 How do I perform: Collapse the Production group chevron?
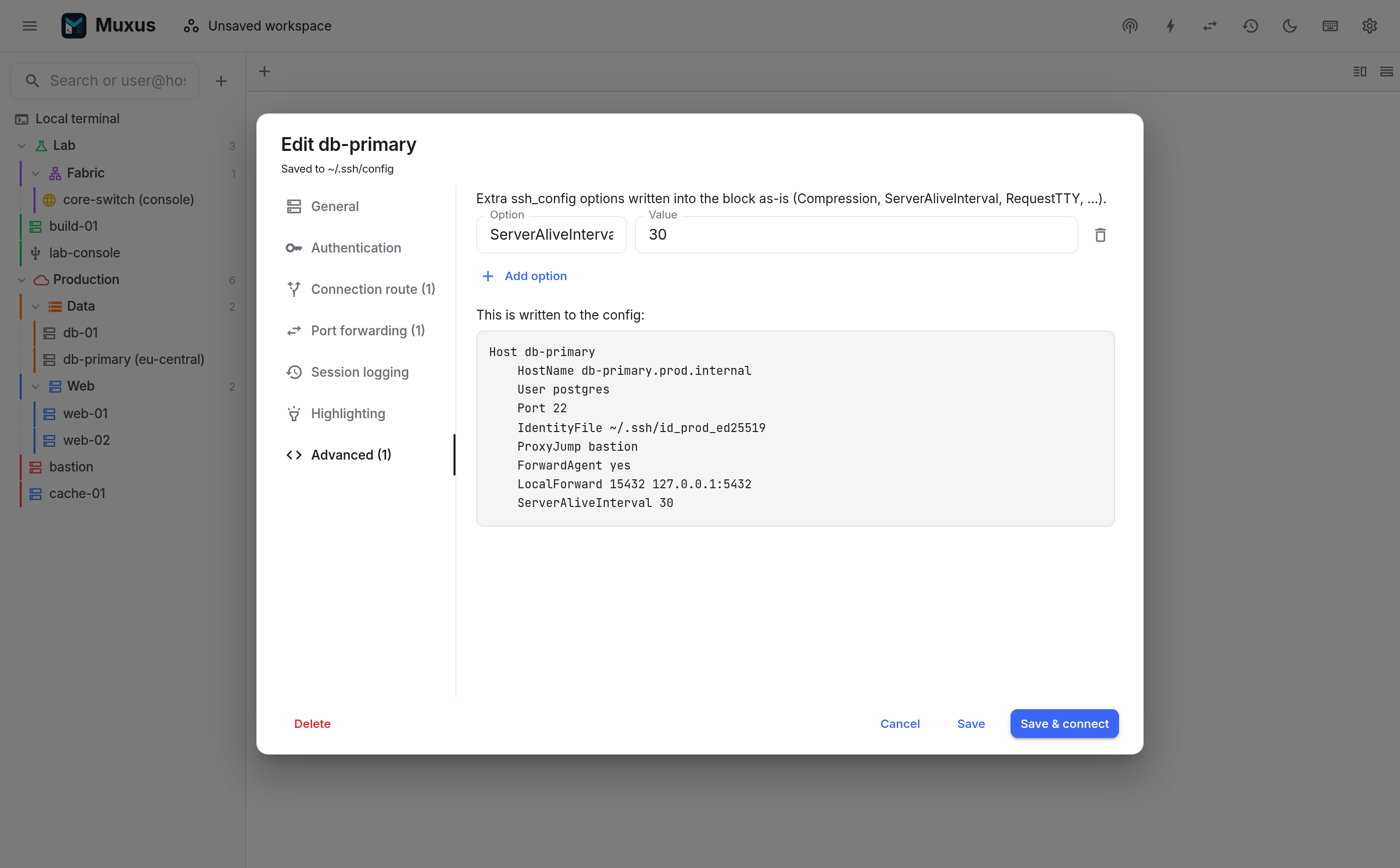click(22, 280)
